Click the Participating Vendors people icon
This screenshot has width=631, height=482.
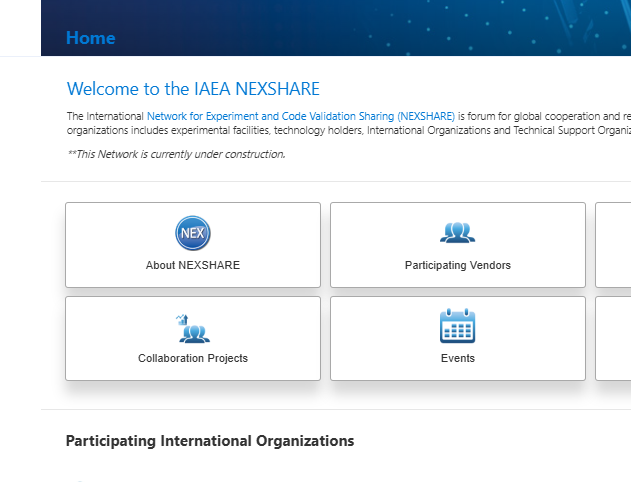pos(458,233)
